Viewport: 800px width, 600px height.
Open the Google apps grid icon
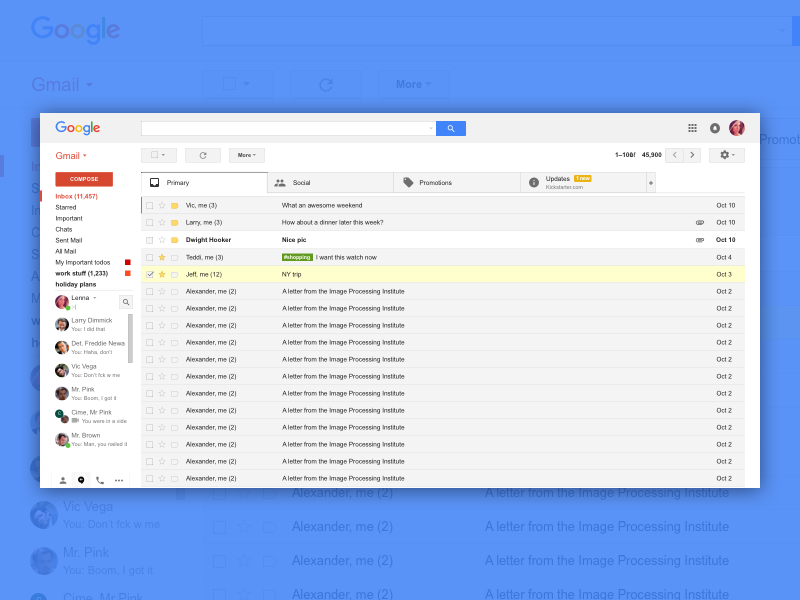pyautogui.click(x=692, y=128)
